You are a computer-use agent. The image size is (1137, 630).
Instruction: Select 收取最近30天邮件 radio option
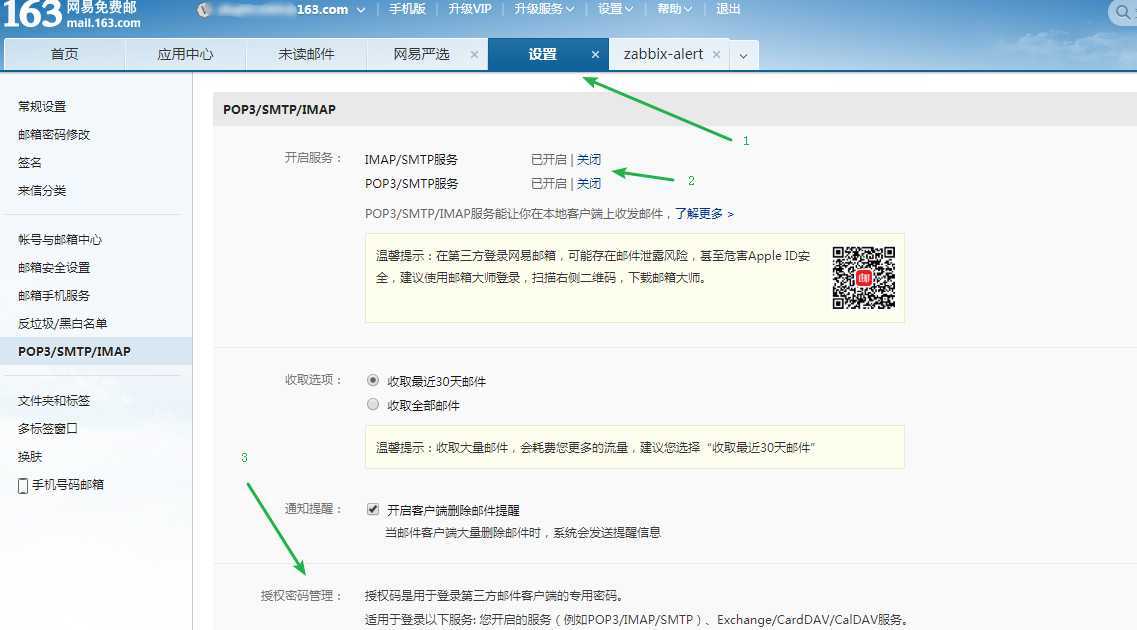[x=373, y=380]
